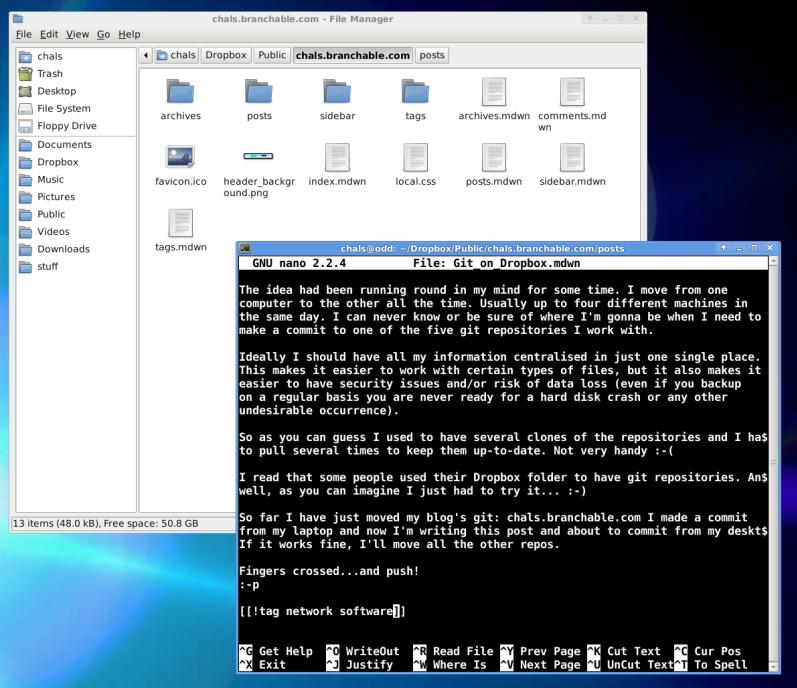
Task: Click '^K Cut Text' shortcut text
Action: point(624,651)
